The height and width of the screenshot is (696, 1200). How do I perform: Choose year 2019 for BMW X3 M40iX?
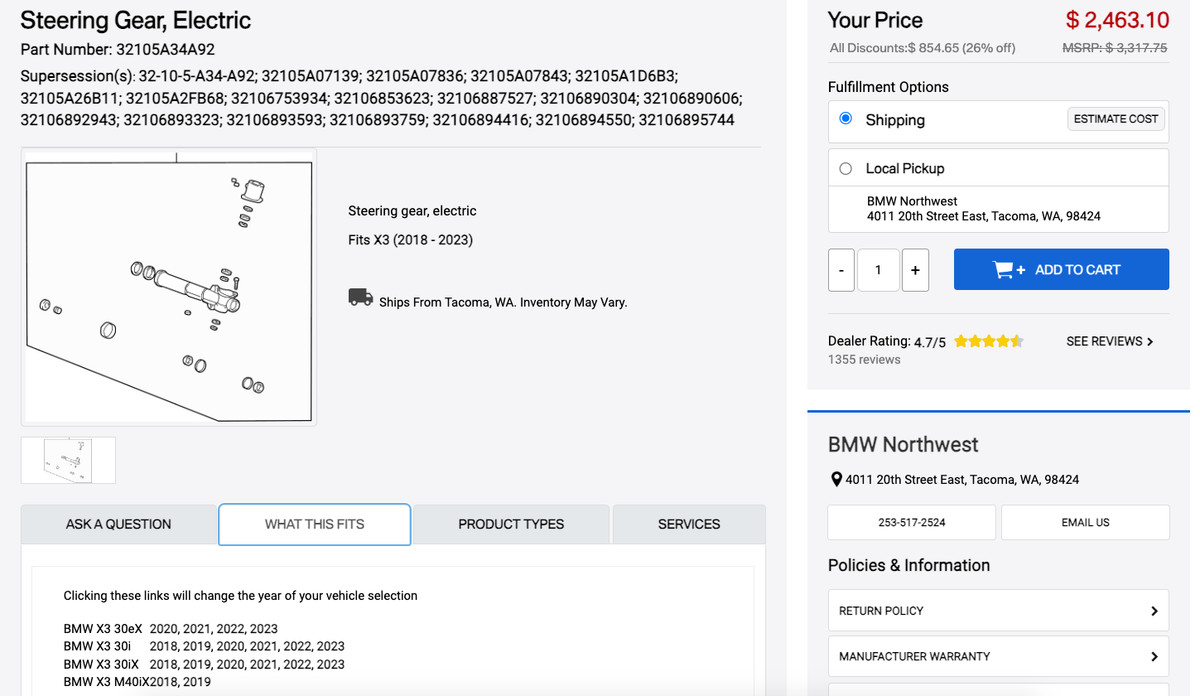coord(196,682)
